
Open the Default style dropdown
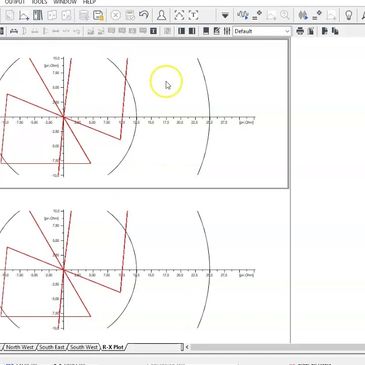click(x=262, y=31)
